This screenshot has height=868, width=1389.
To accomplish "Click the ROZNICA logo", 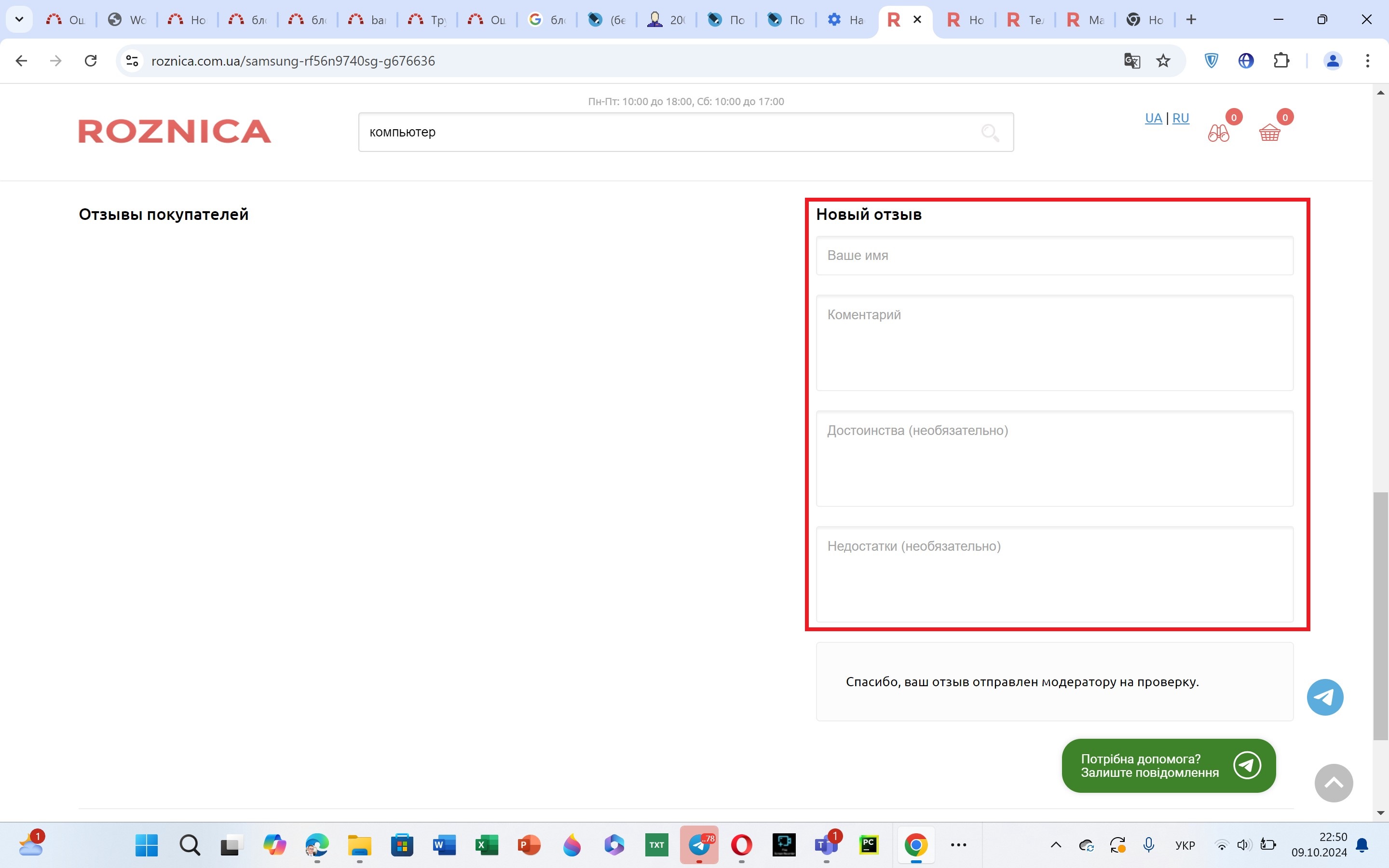I will point(175,132).
